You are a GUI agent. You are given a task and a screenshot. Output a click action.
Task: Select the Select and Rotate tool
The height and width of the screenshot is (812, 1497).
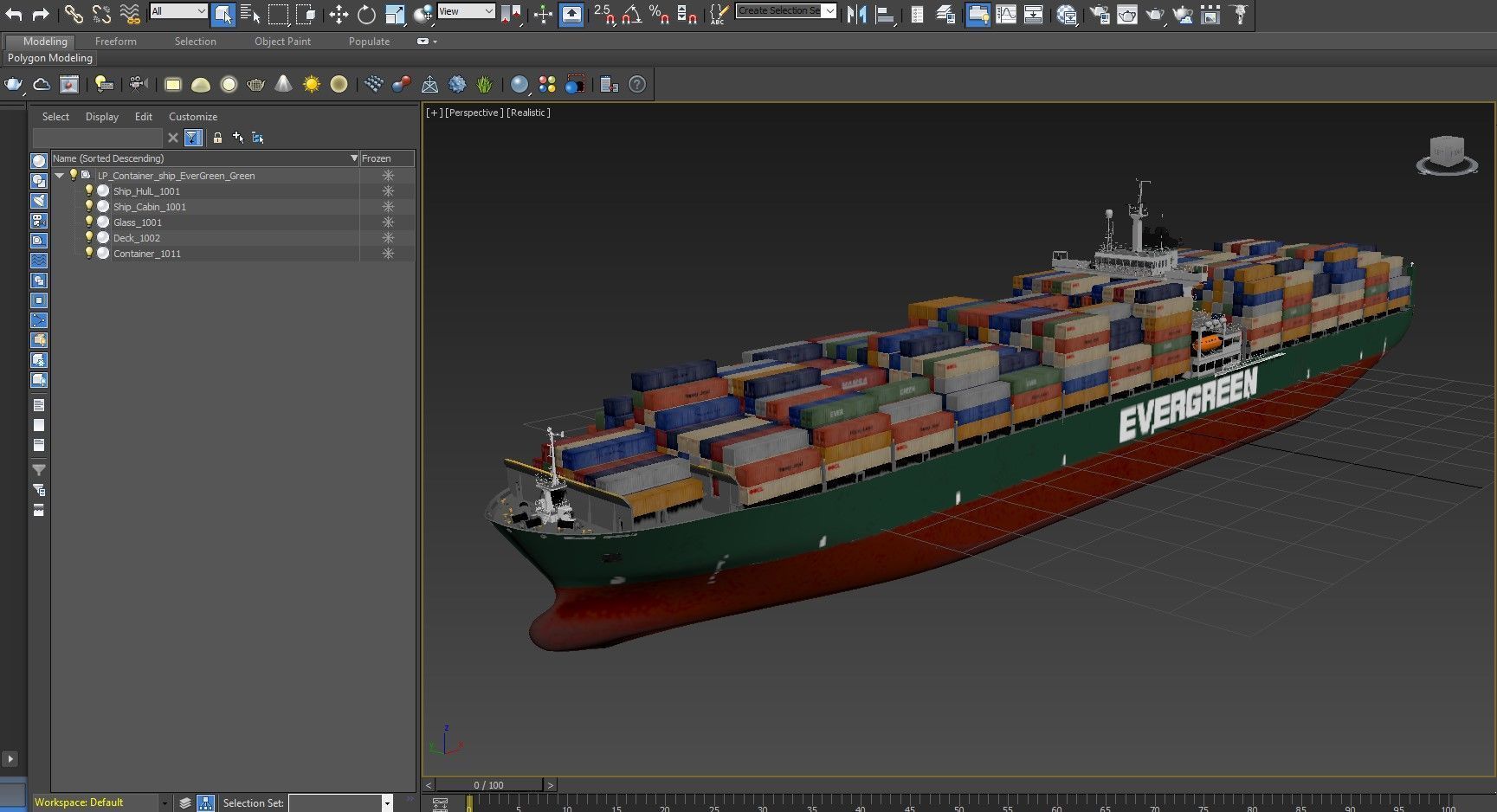[x=366, y=14]
